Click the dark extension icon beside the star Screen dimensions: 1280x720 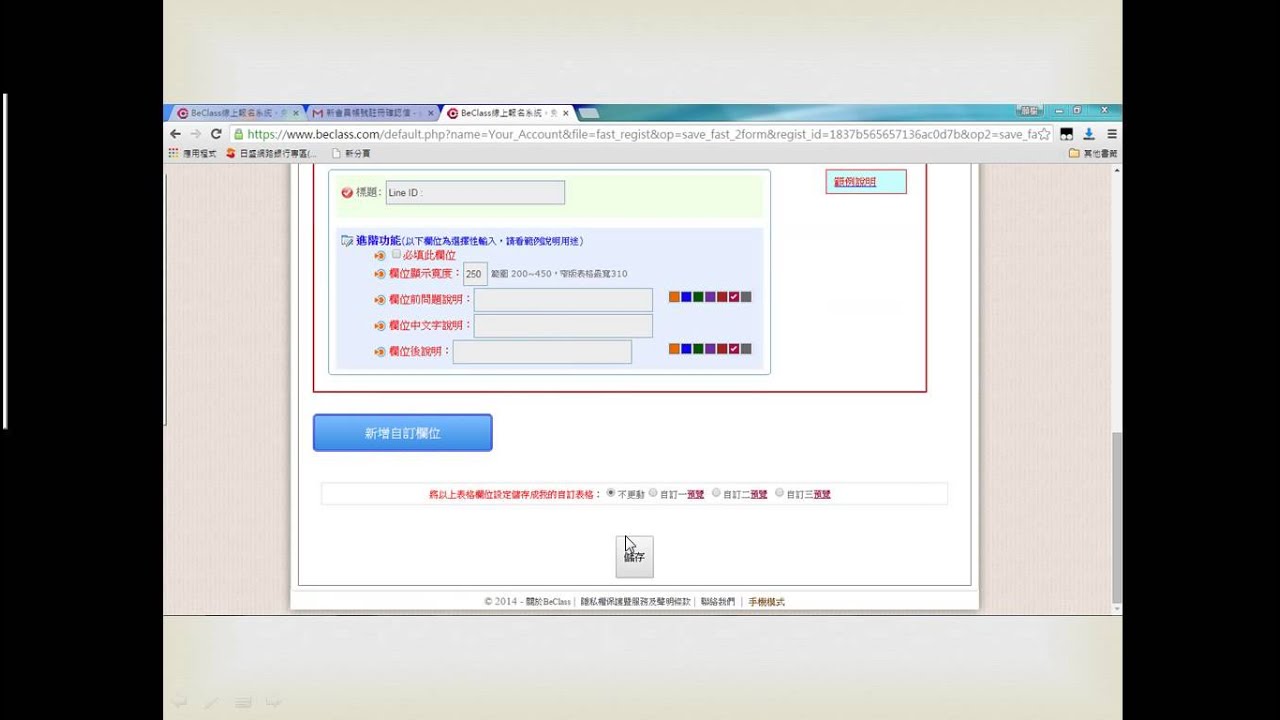pyautogui.click(x=1067, y=134)
